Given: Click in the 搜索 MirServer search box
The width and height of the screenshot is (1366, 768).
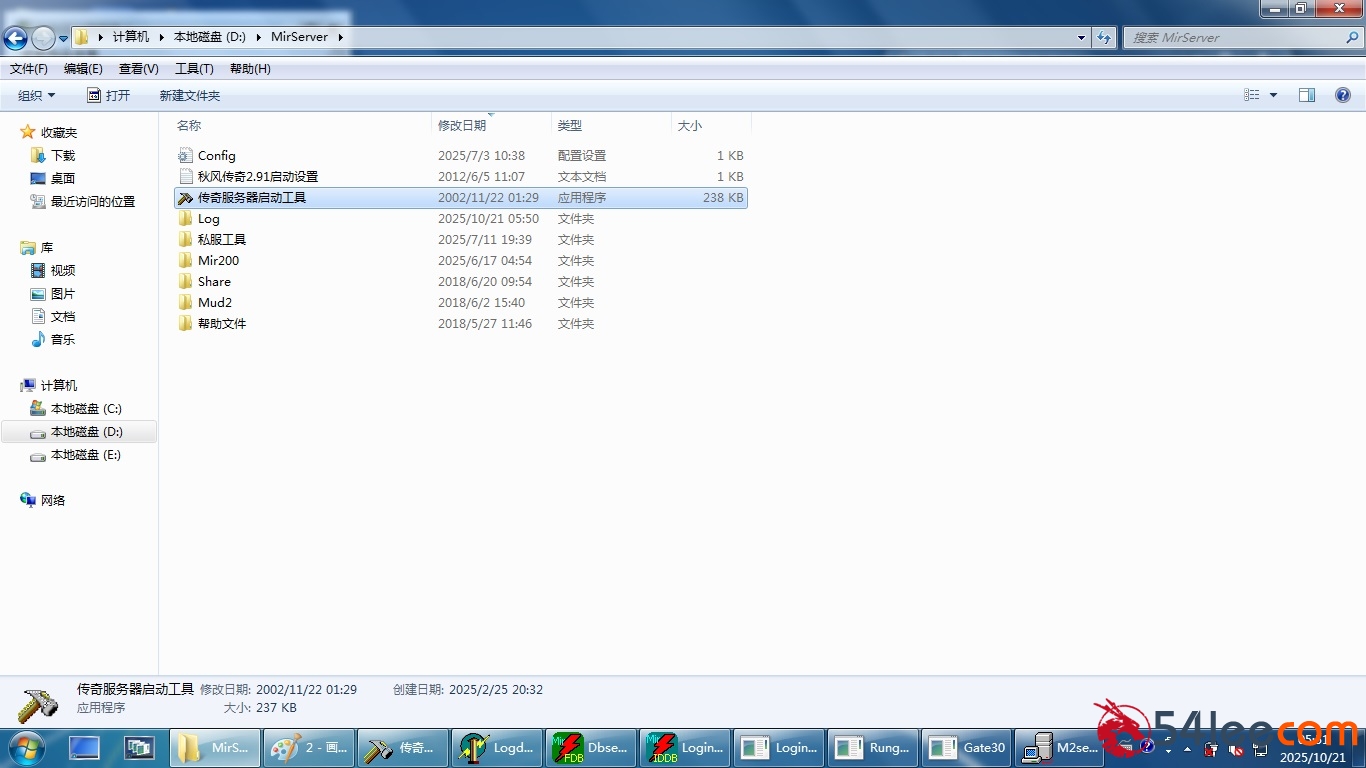Looking at the screenshot, I should [1234, 38].
